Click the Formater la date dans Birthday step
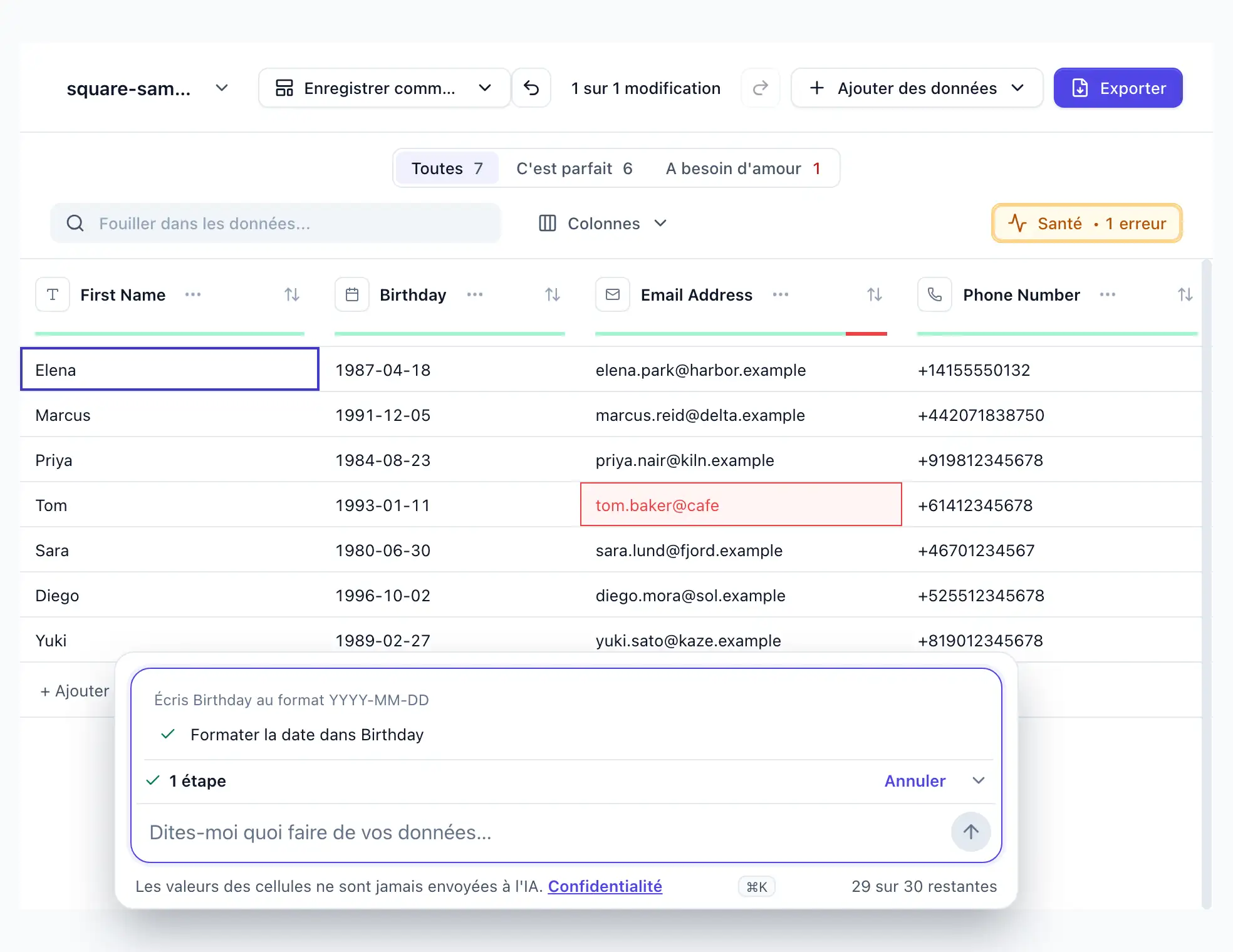Viewport: 1233px width, 952px height. [307, 735]
